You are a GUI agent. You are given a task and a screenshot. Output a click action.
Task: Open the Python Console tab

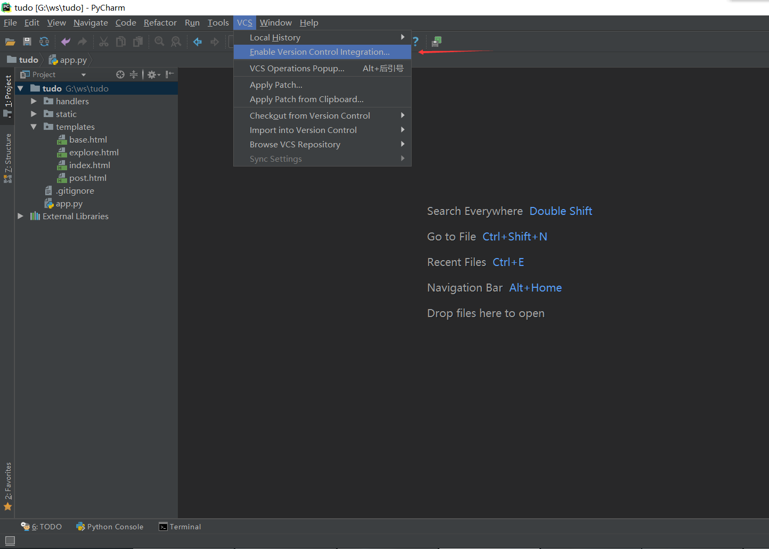110,526
